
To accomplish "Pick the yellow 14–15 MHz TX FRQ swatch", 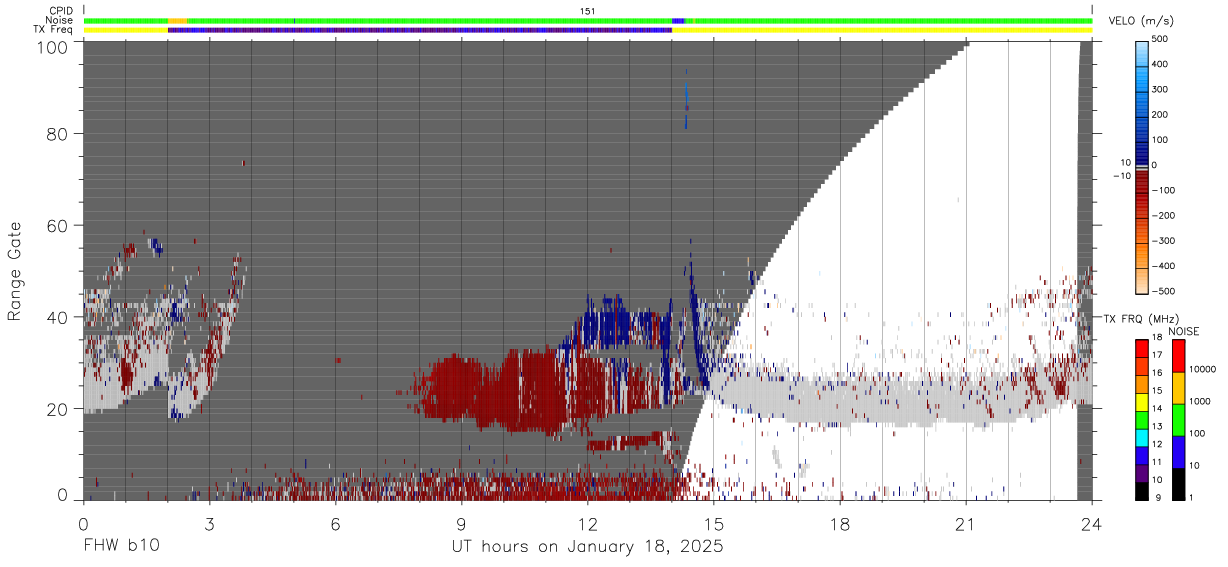I will [1142, 402].
